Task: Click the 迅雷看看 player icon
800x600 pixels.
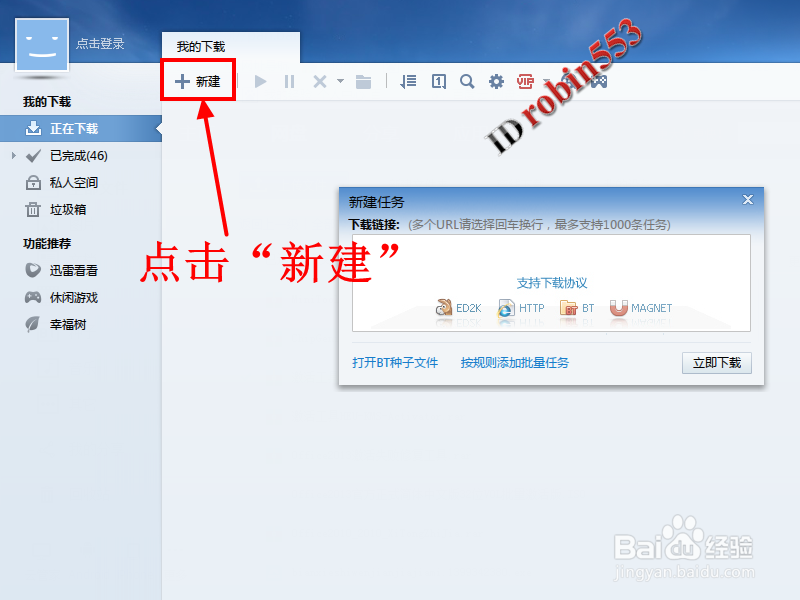Action: pos(33,270)
